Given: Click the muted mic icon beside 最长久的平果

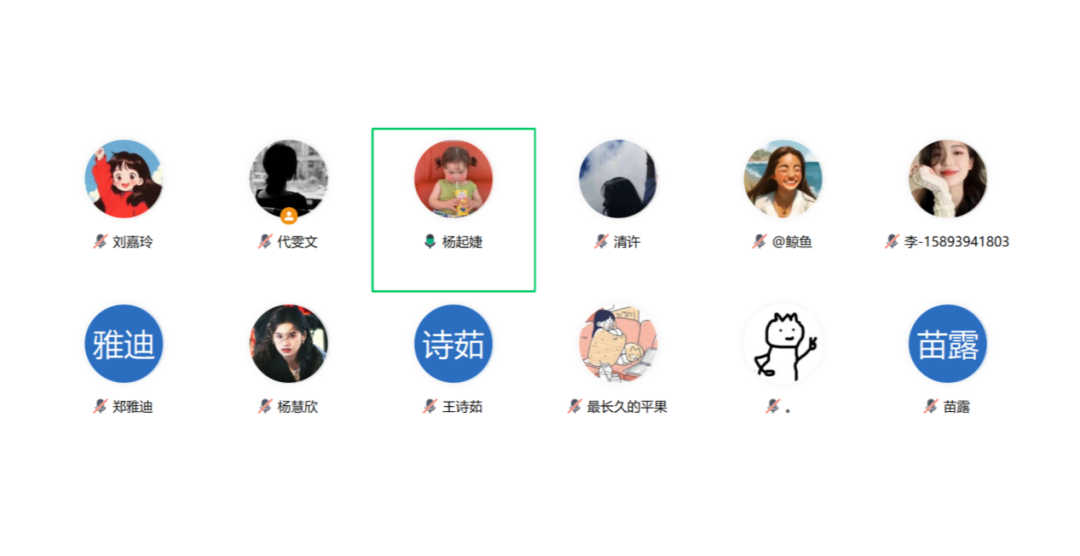Looking at the screenshot, I should pos(574,406).
